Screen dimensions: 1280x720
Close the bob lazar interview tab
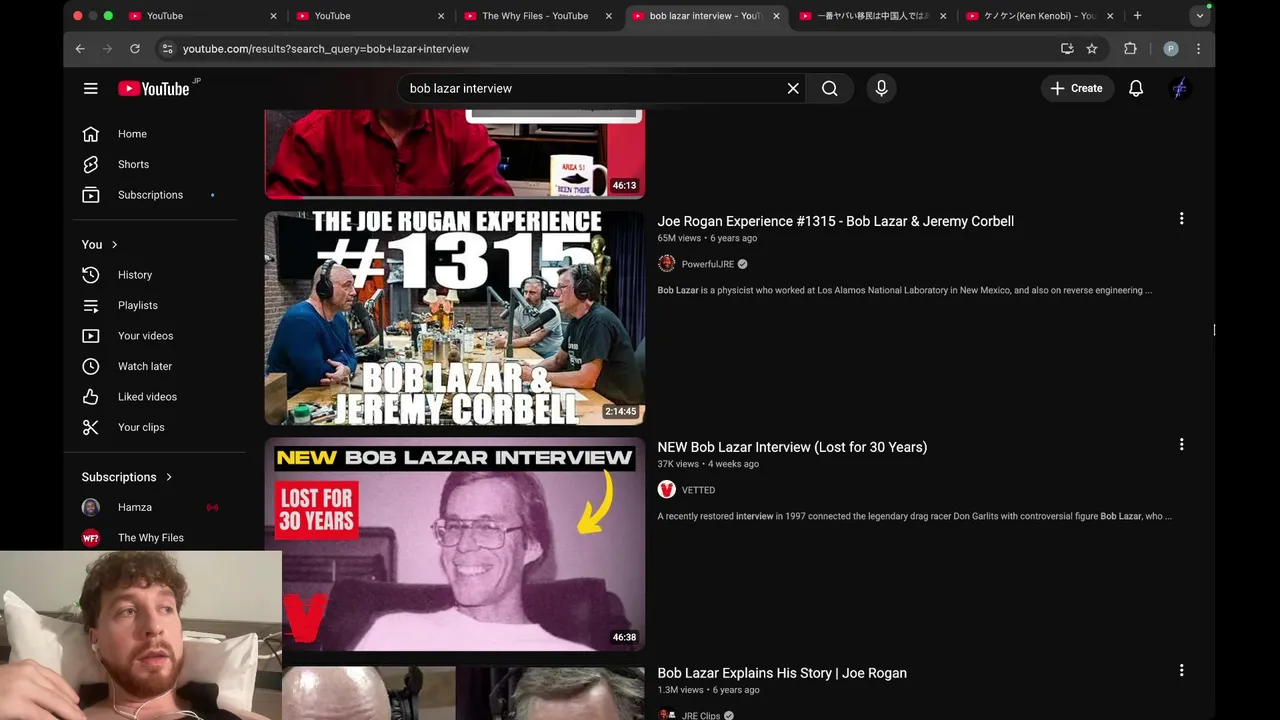click(776, 16)
